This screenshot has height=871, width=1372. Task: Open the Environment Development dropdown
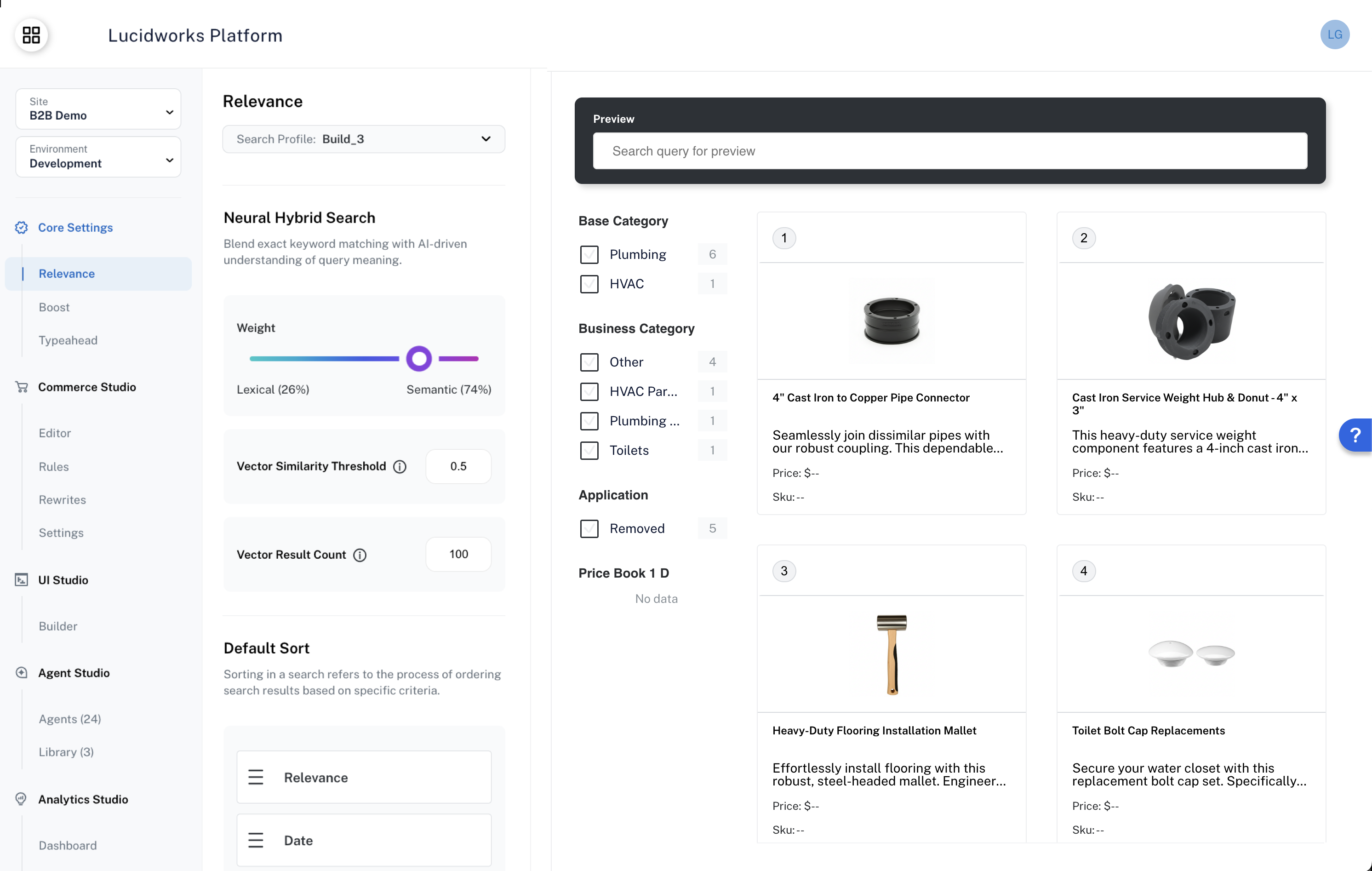(98, 157)
